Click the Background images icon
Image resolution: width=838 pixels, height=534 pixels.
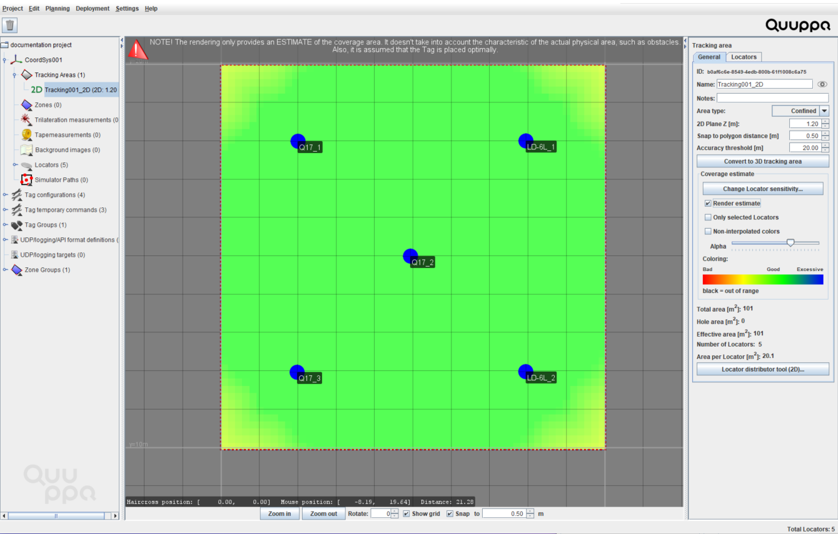[x=26, y=150]
